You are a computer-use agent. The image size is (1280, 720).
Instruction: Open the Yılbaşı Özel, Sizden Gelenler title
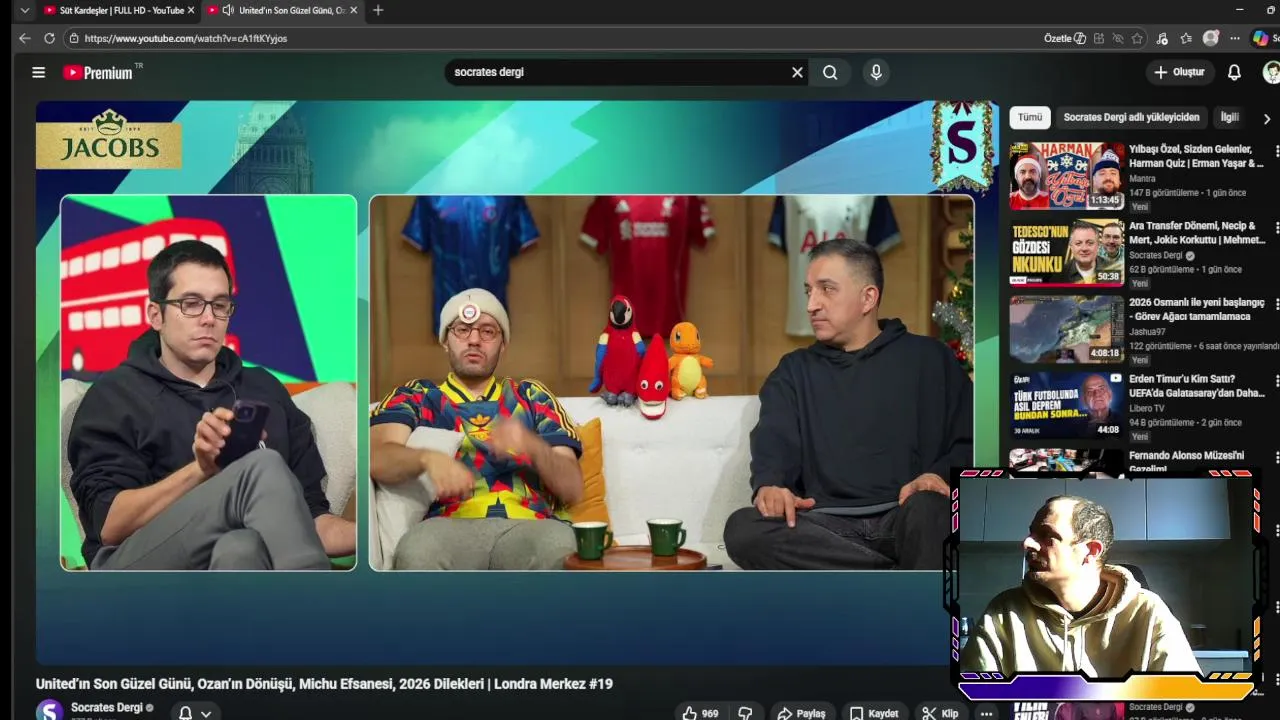coord(1197,156)
